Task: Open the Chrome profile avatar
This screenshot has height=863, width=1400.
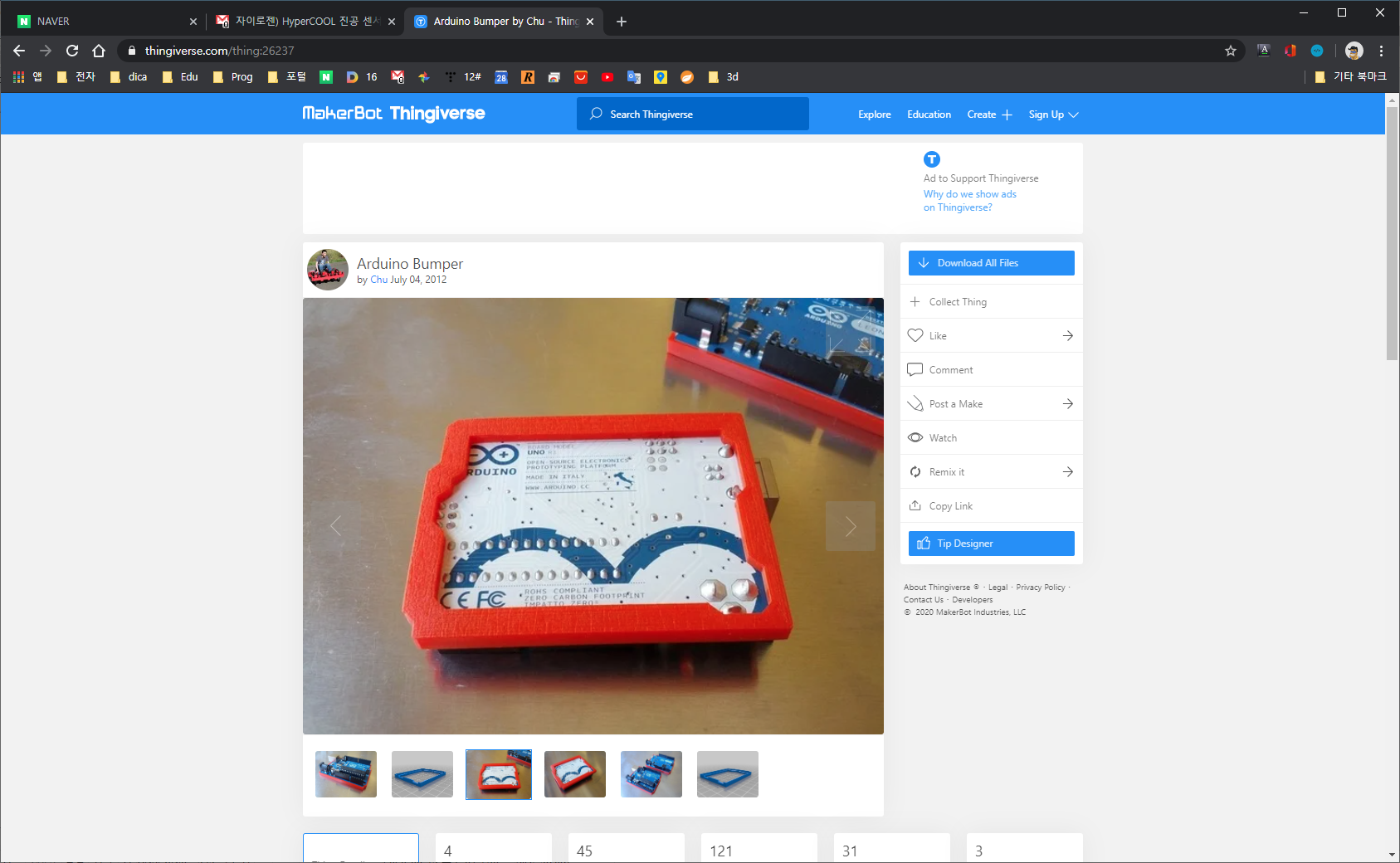Action: coord(1354,51)
